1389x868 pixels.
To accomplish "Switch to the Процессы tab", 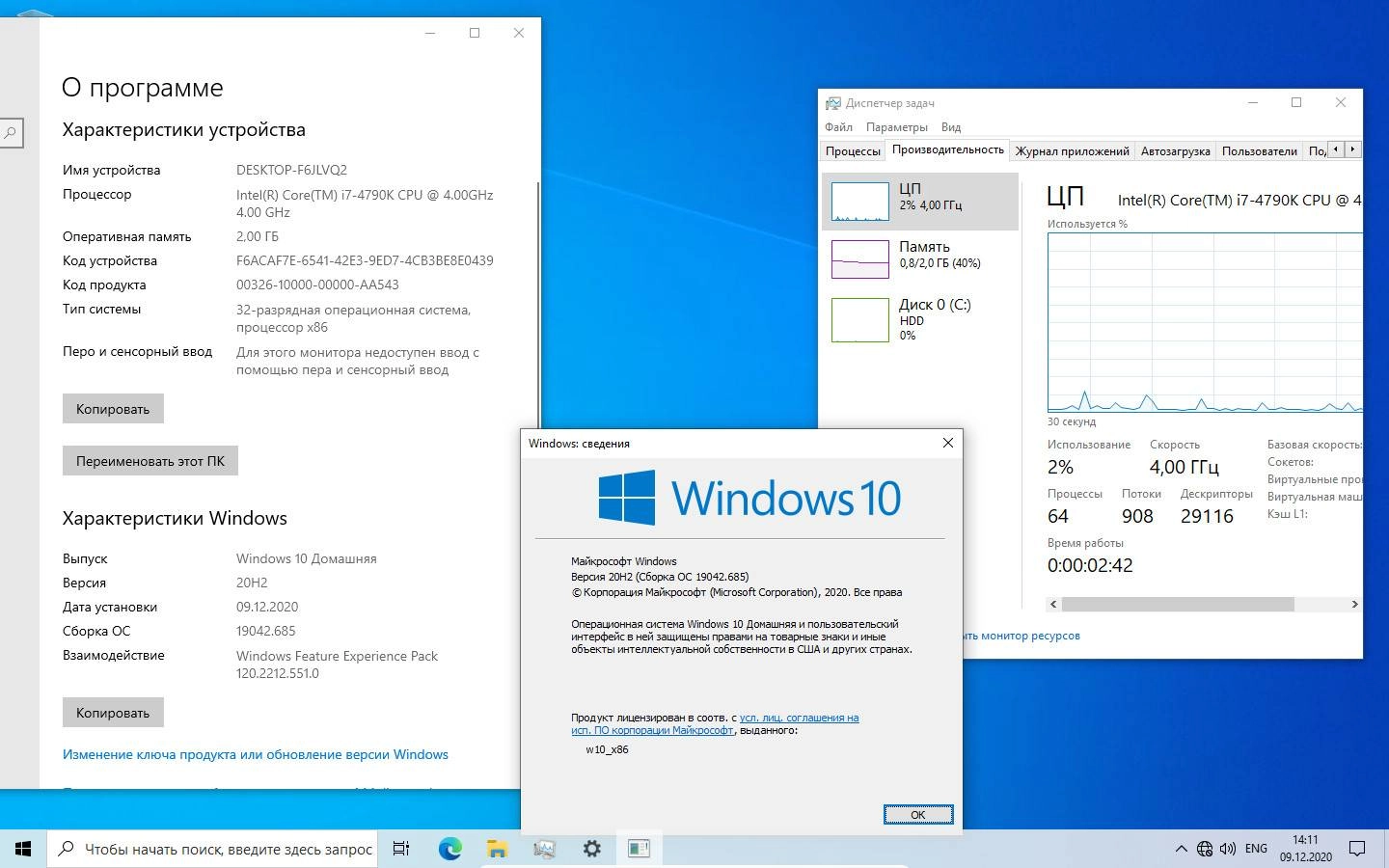I will (853, 150).
